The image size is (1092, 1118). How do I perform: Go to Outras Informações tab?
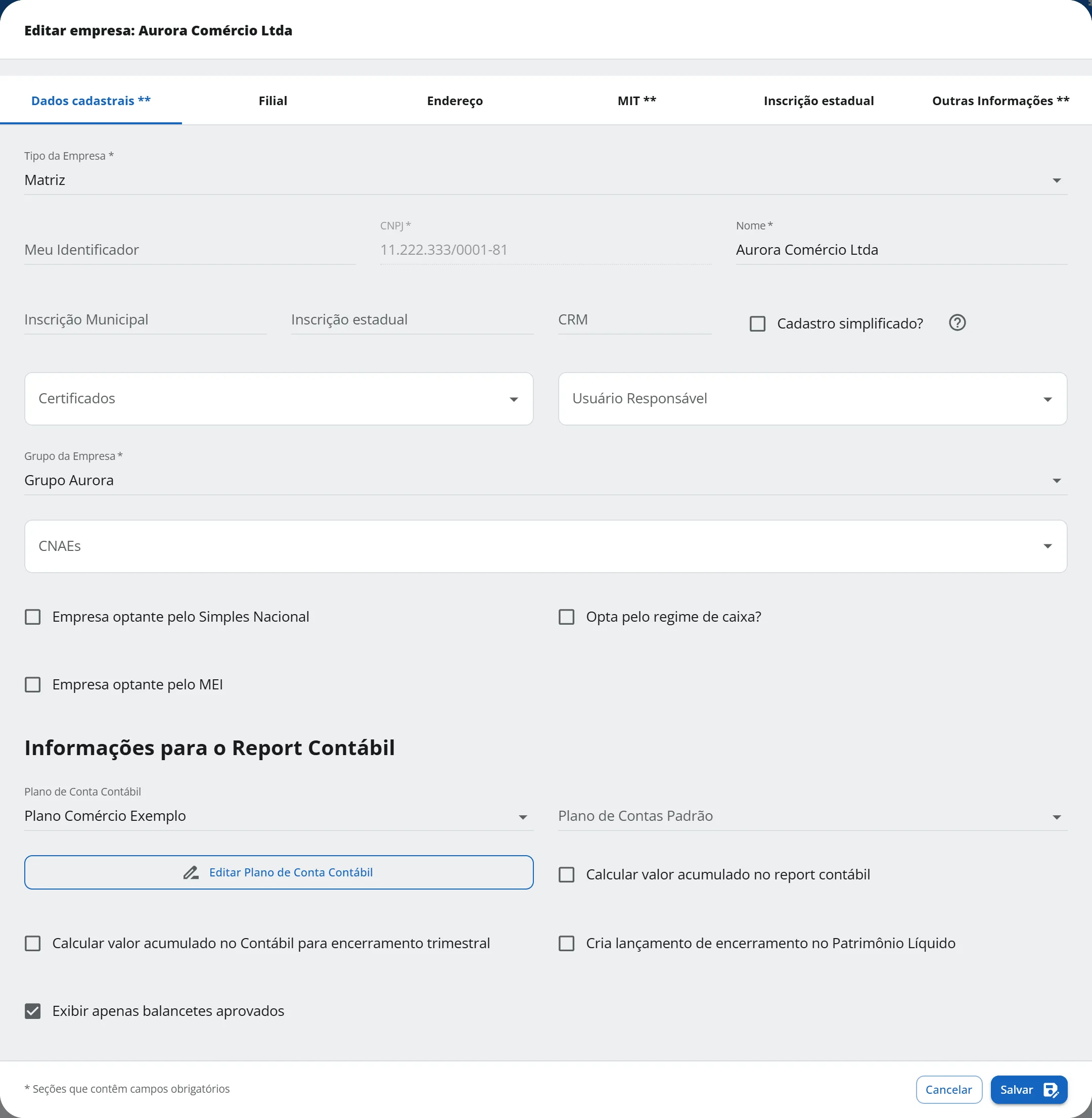1001,101
